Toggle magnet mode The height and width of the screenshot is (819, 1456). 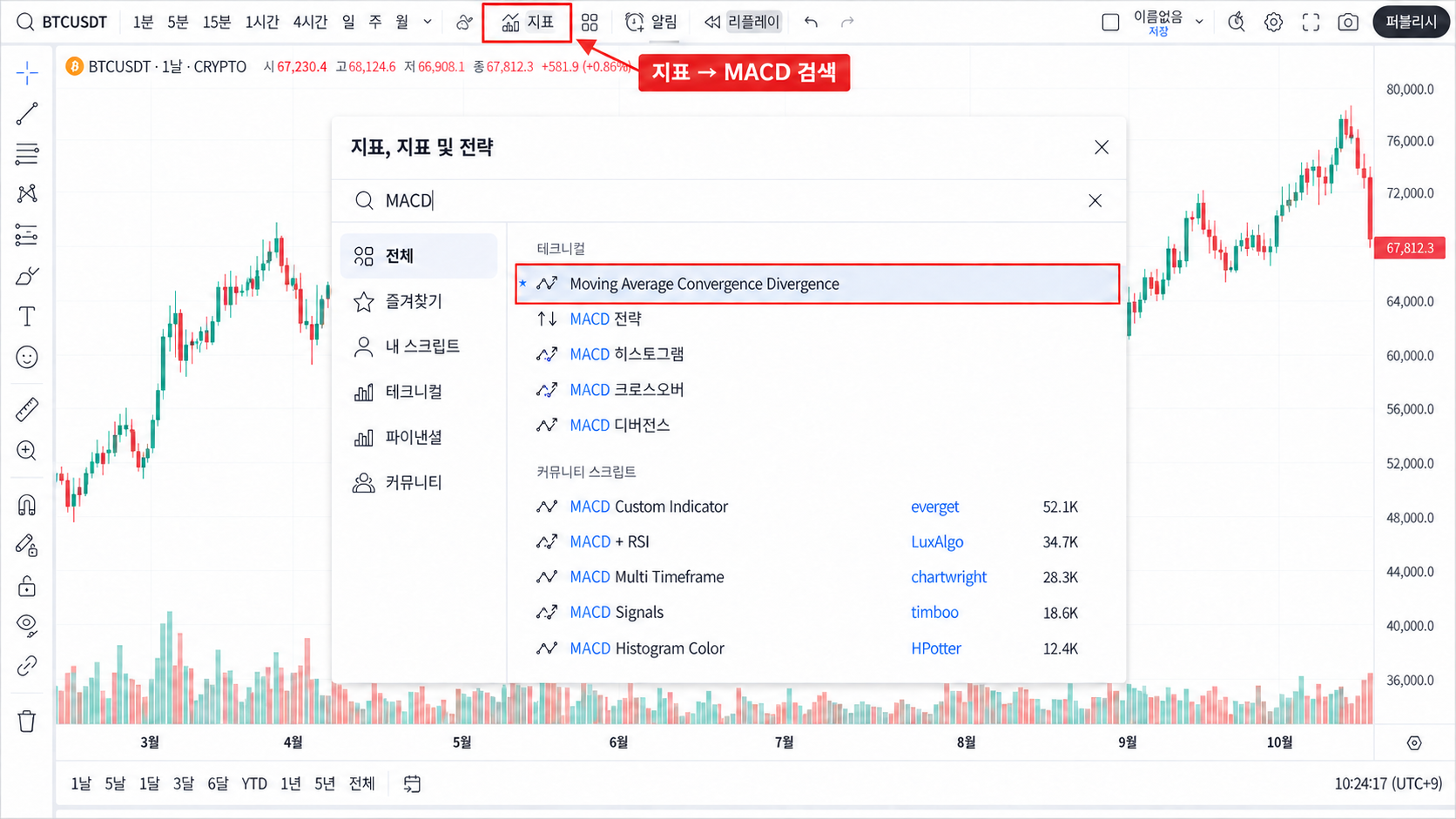(27, 505)
